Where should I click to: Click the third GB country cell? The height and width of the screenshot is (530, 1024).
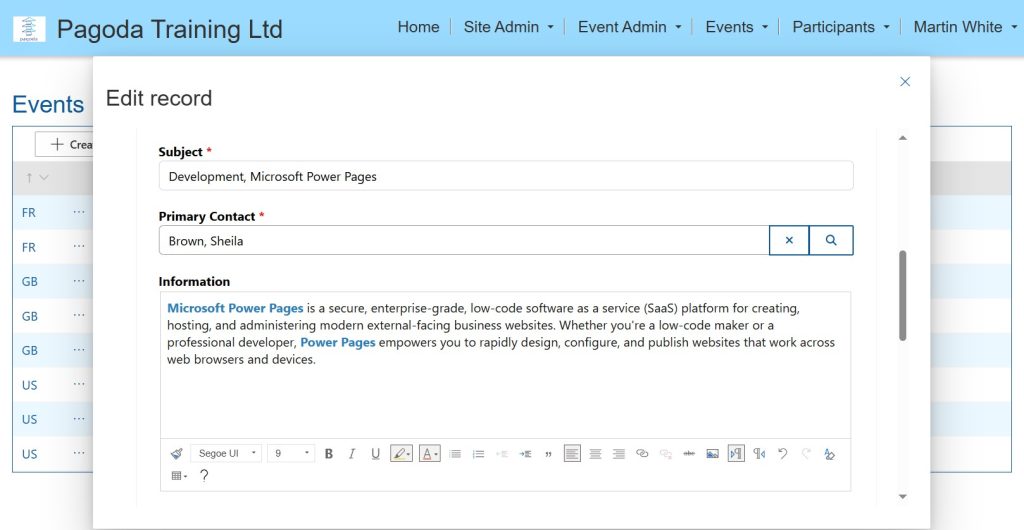(x=29, y=351)
